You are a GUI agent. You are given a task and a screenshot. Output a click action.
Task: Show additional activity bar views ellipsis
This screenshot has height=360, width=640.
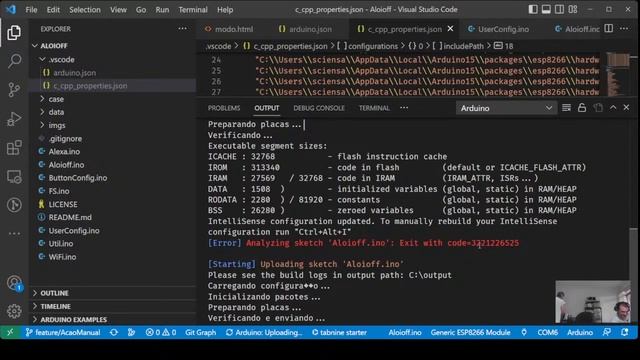pos(14,234)
